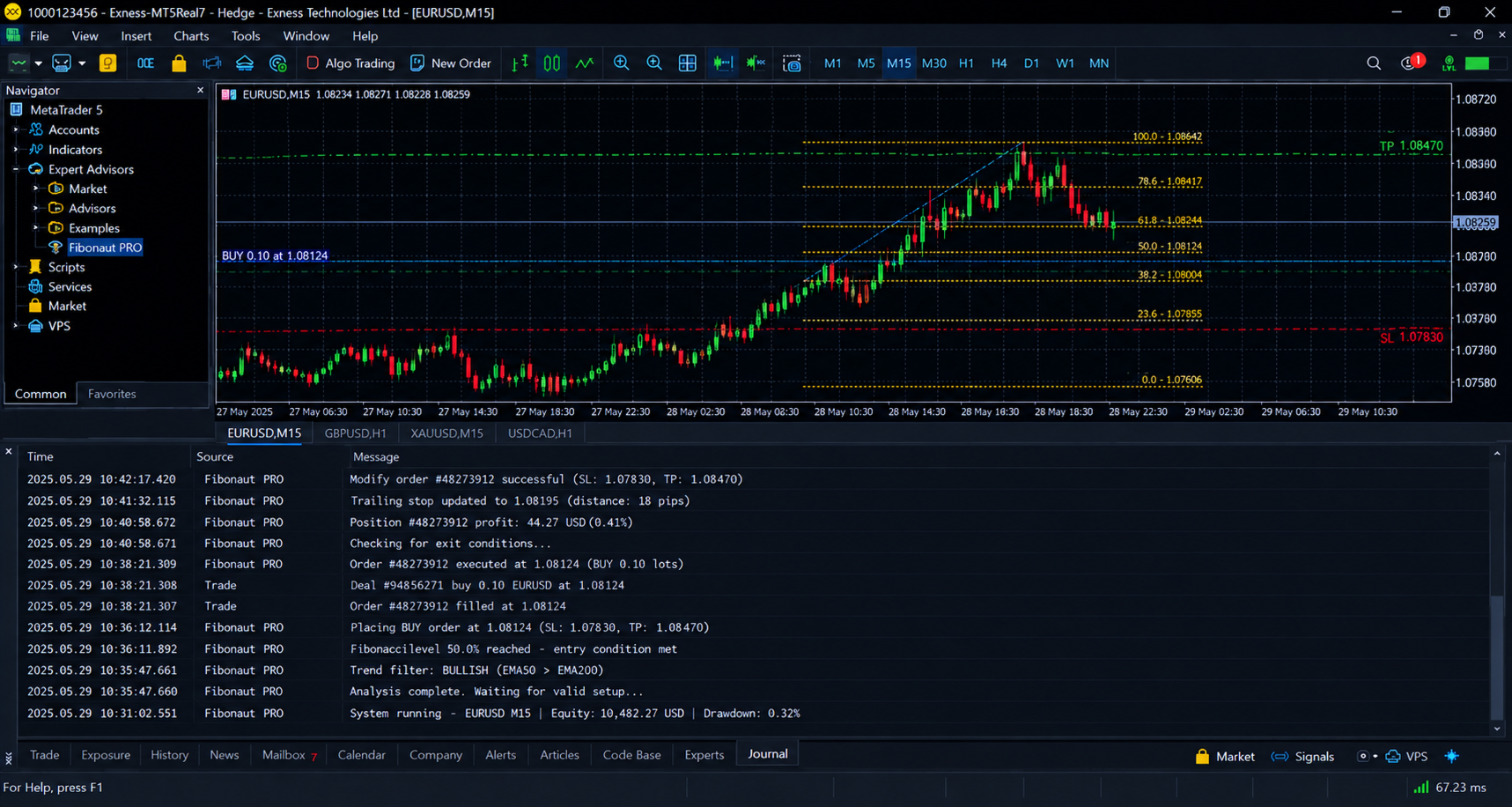Click the megaphone toolbar icon
1512x807 pixels.
(x=212, y=63)
